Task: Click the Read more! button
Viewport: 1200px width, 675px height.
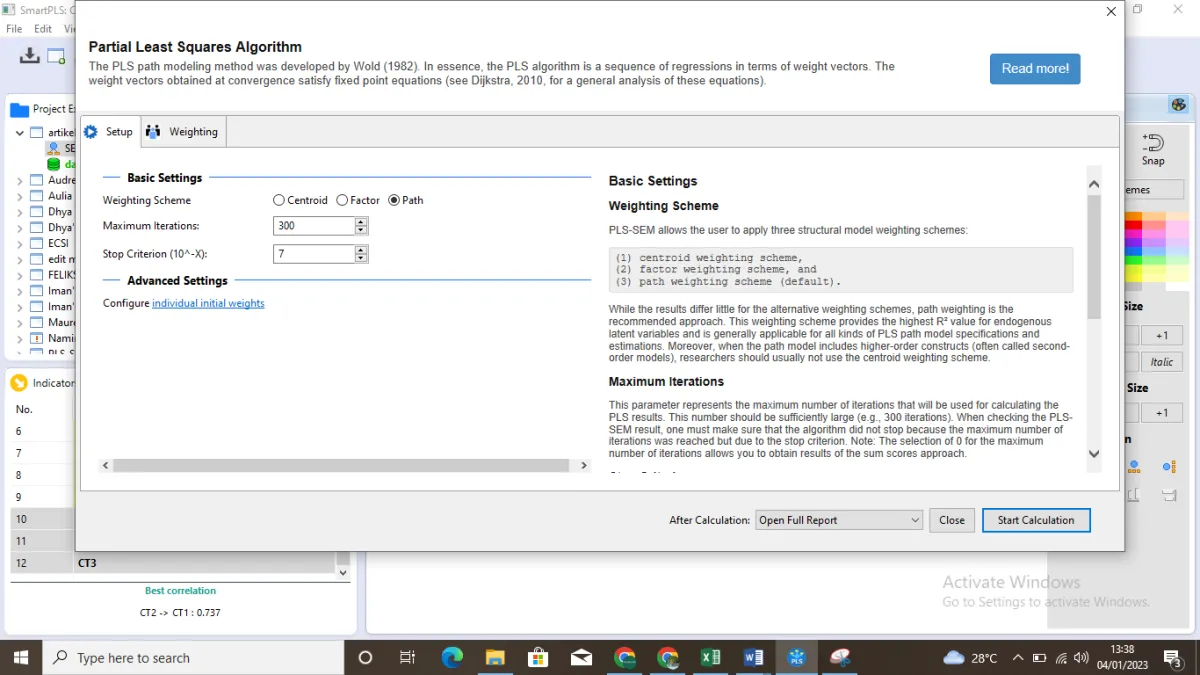Action: click(x=1035, y=68)
